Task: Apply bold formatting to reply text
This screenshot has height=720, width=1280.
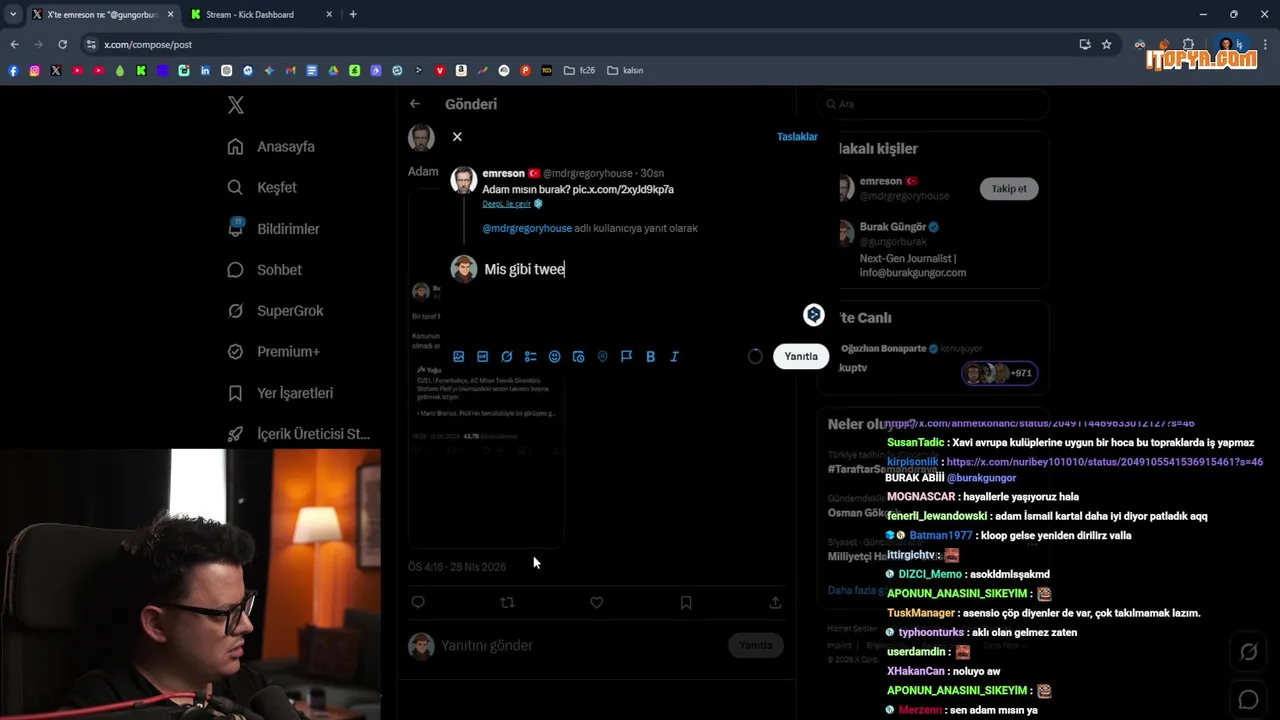Action: click(x=651, y=356)
